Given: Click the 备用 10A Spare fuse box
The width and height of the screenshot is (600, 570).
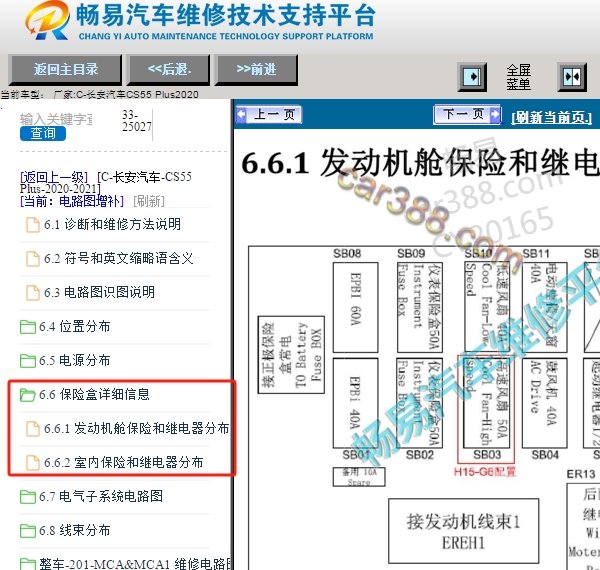Looking at the screenshot, I should pos(359,477).
